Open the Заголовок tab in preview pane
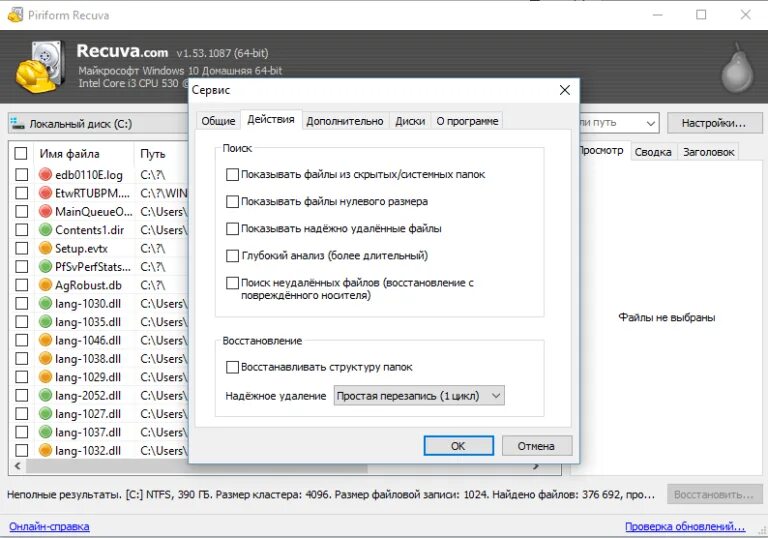Image resolution: width=768 pixels, height=538 pixels. pos(708,152)
